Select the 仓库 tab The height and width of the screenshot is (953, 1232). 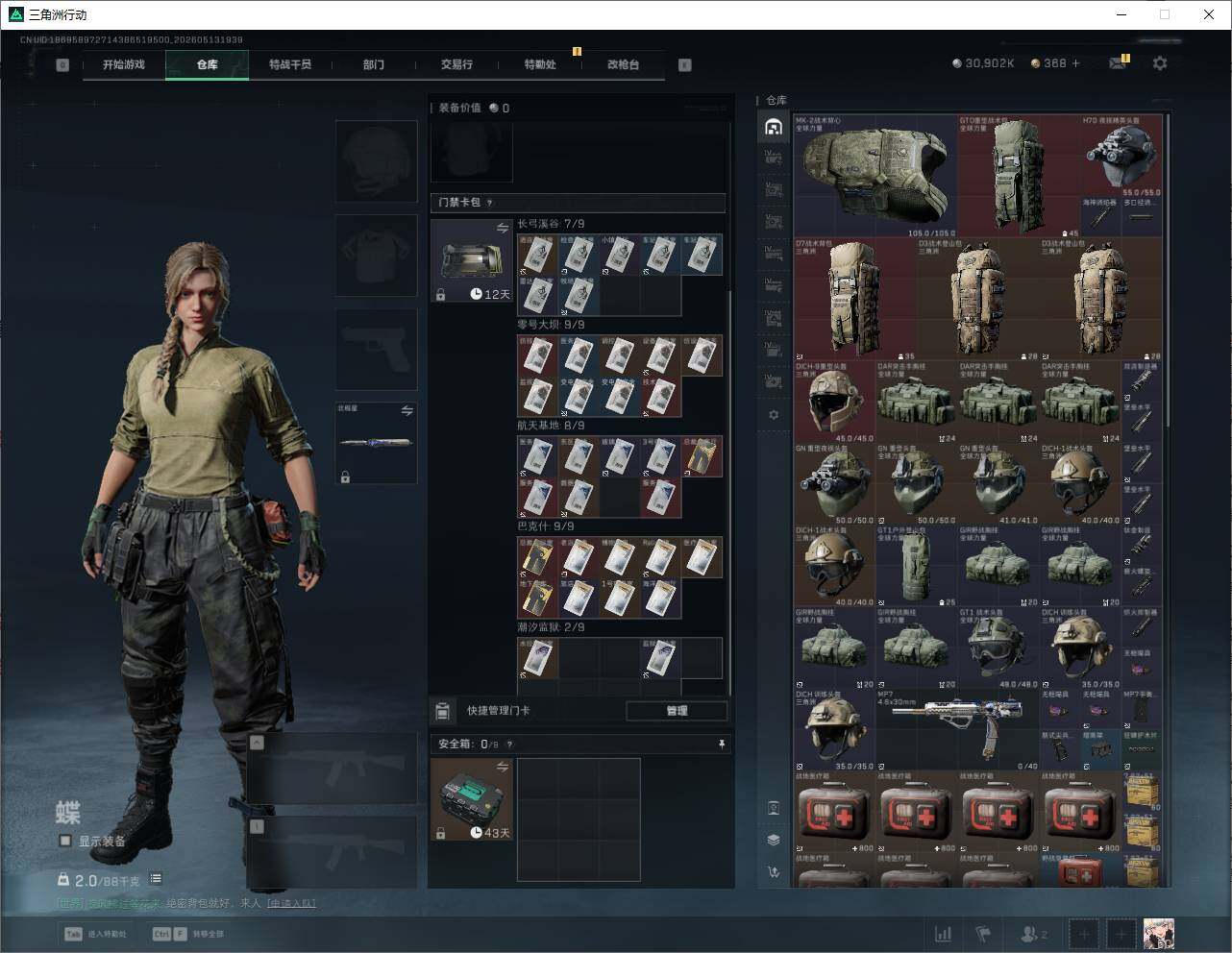coord(208,64)
